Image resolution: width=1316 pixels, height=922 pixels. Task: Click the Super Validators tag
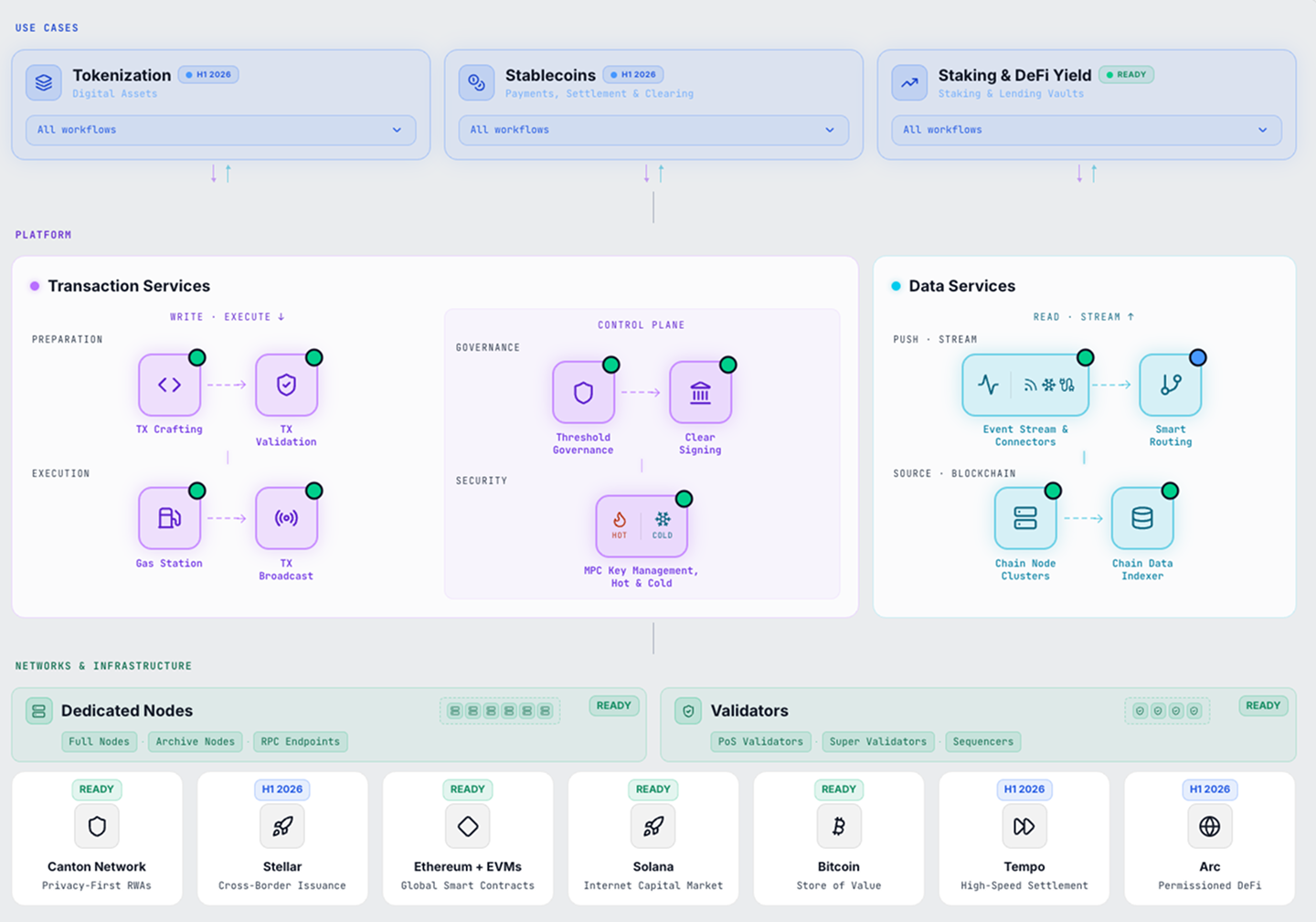878,742
